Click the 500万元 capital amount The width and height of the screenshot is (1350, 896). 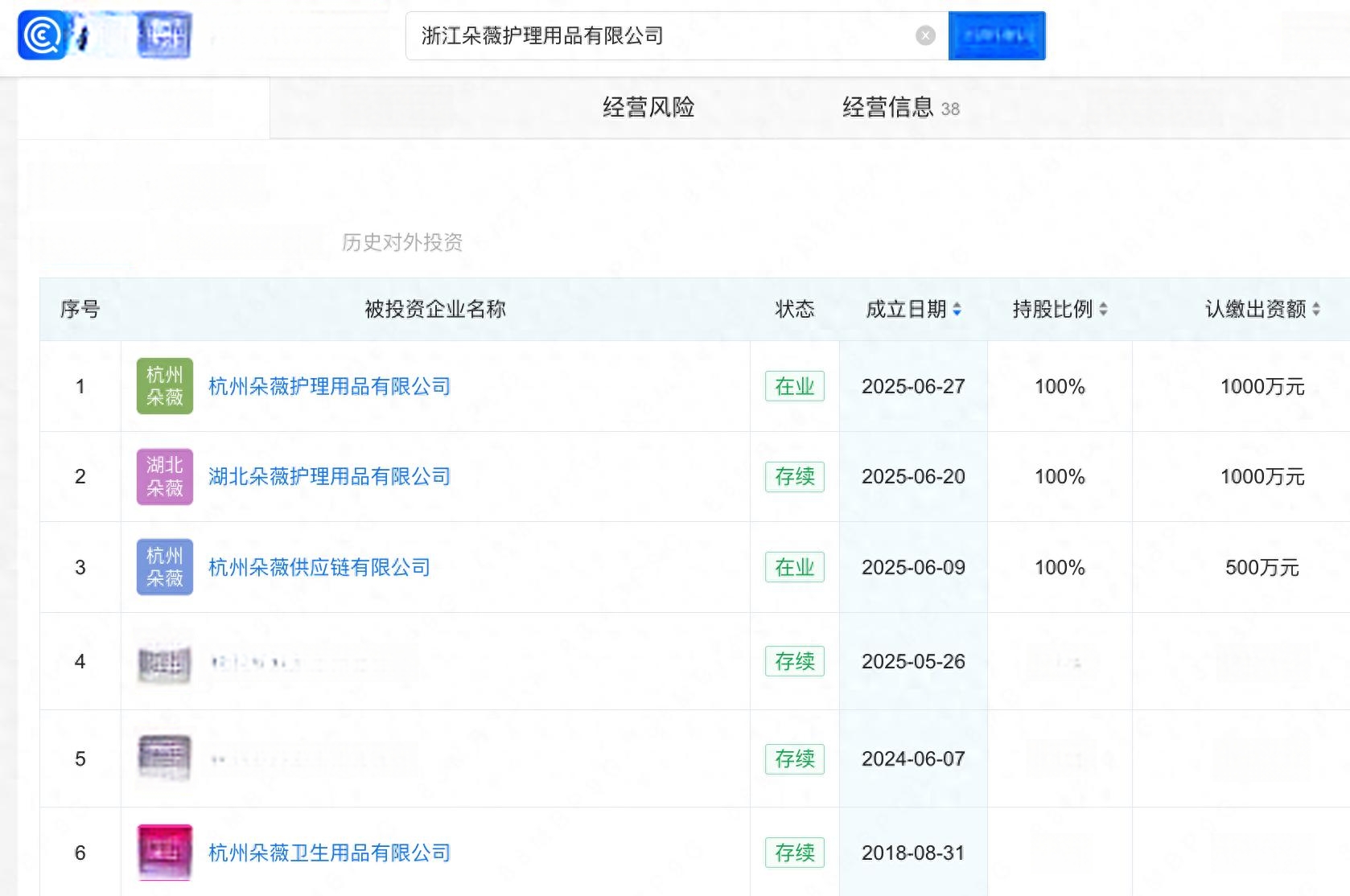tap(1262, 568)
